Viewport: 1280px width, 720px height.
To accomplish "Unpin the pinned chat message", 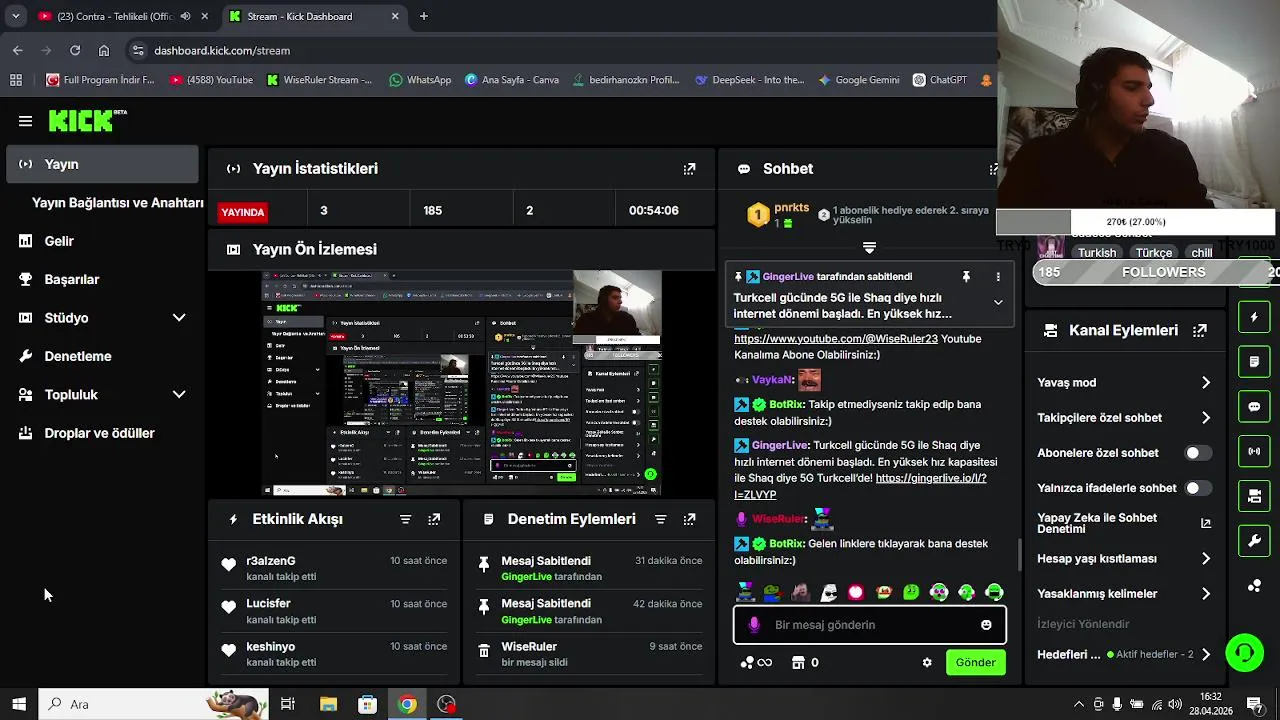I will point(966,276).
